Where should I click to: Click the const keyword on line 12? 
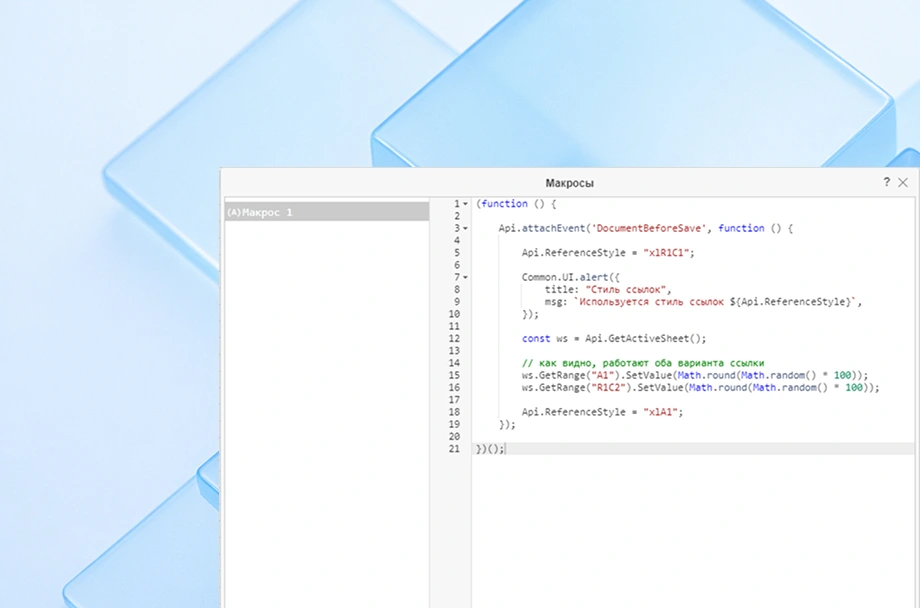(536, 339)
